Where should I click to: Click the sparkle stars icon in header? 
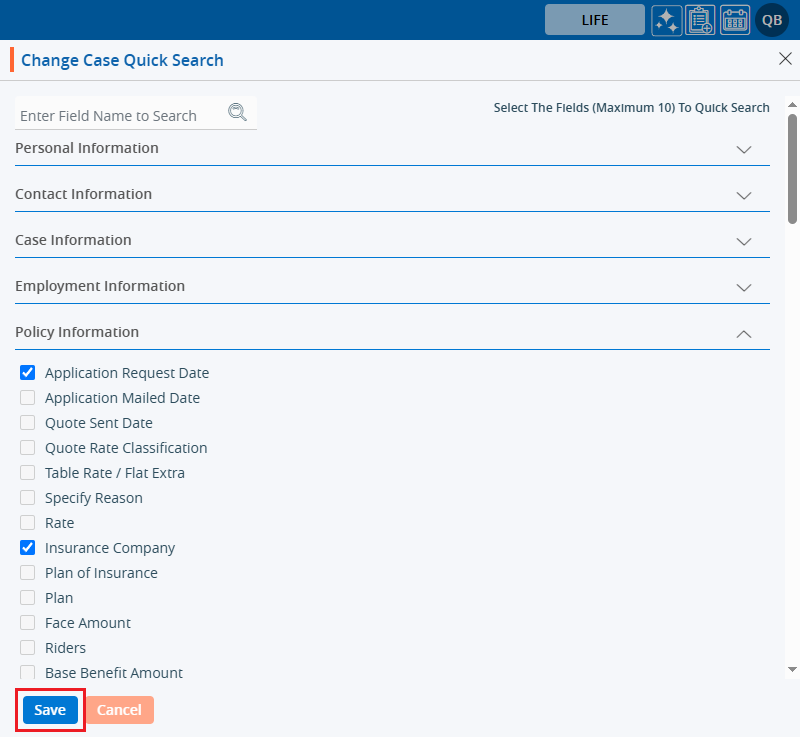point(667,20)
